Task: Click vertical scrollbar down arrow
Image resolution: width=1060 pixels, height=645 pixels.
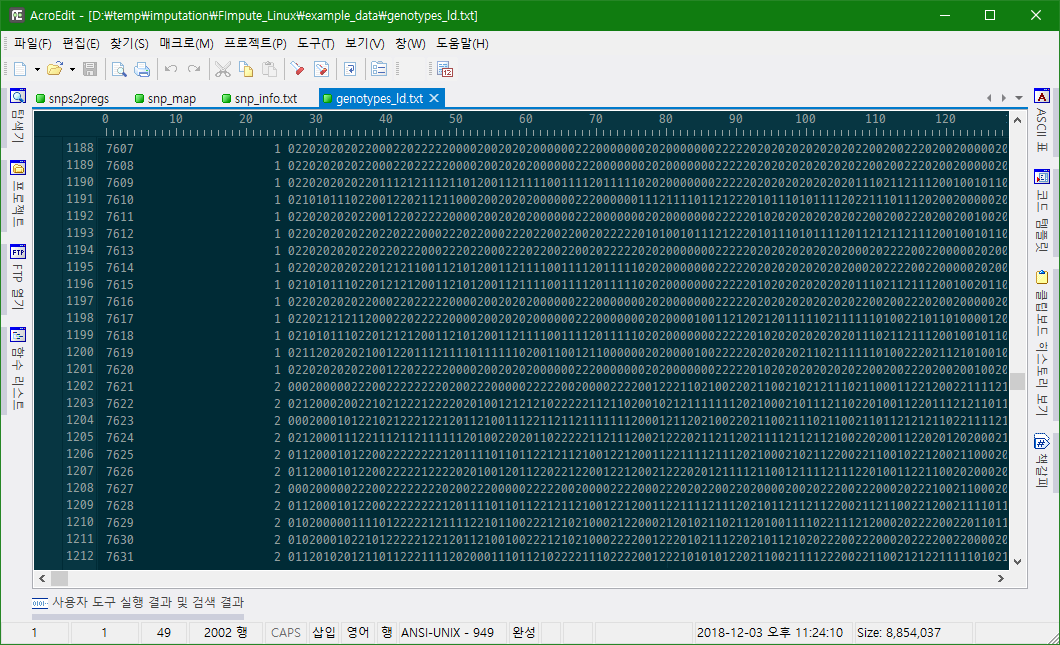Action: [1017, 561]
